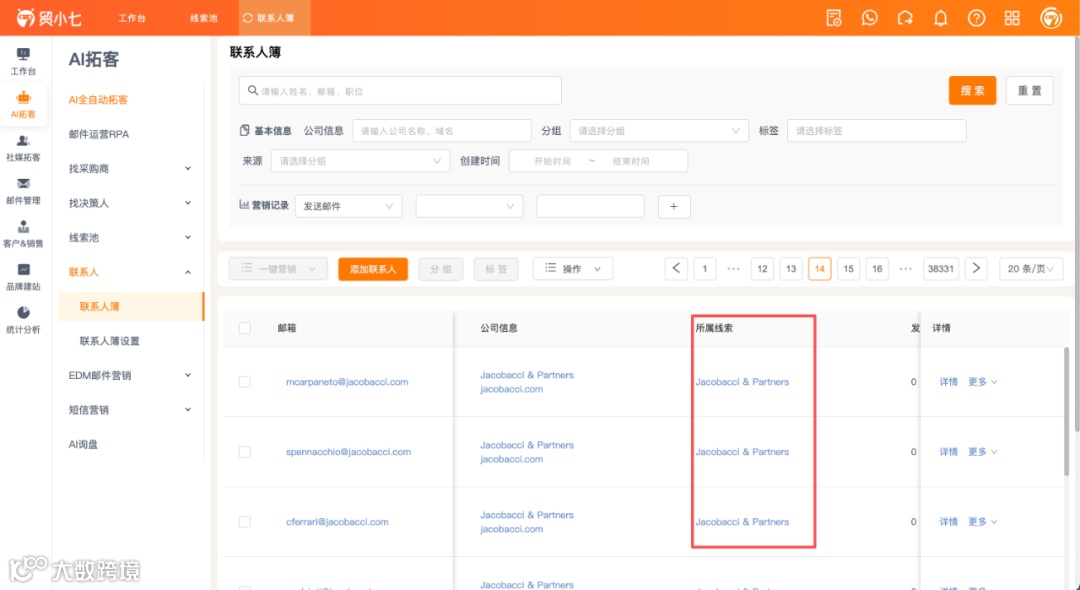Open cferrari row's 所属线索 Jacobacci & Partners link
Screen dimensions: 1080x590
click(x=742, y=522)
